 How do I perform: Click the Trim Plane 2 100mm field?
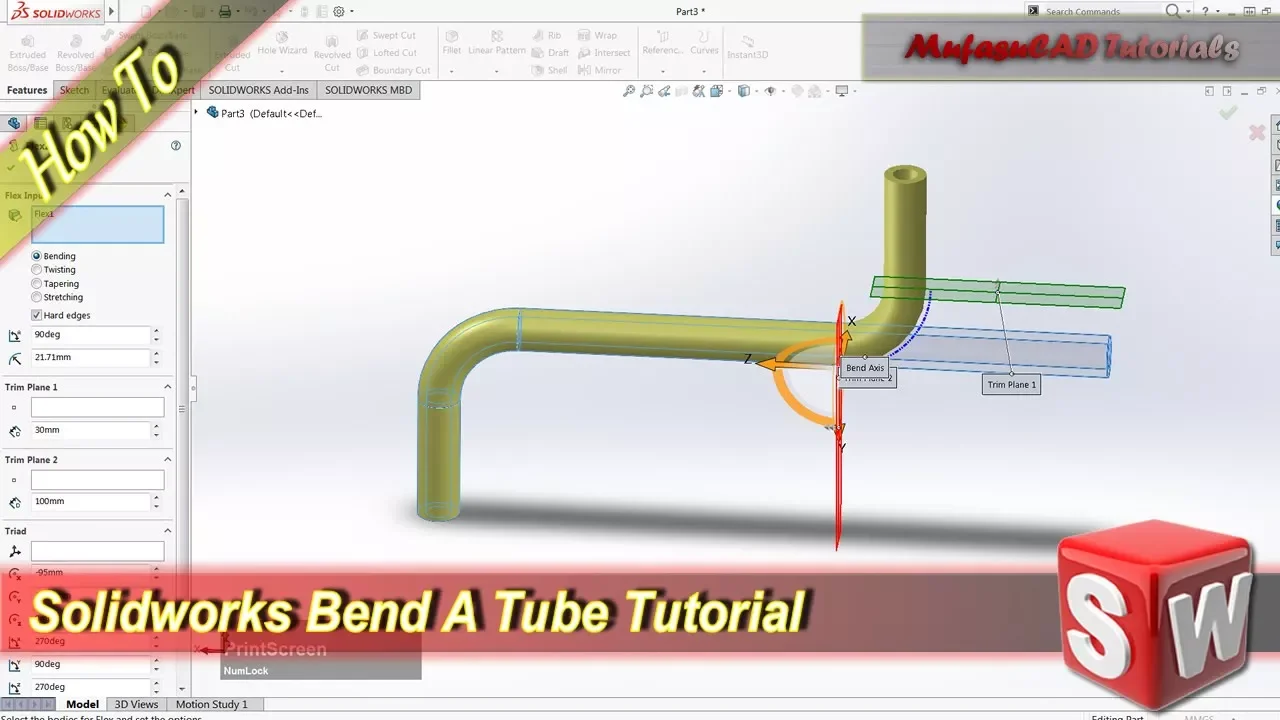(x=91, y=502)
